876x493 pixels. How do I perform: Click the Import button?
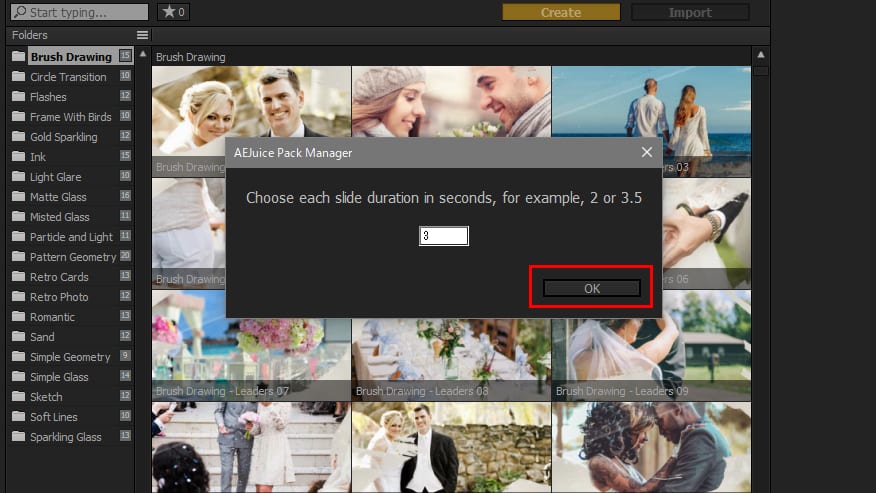(690, 12)
